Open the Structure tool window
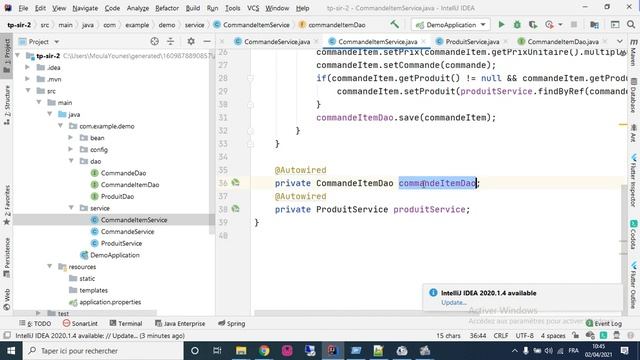 coord(7,104)
